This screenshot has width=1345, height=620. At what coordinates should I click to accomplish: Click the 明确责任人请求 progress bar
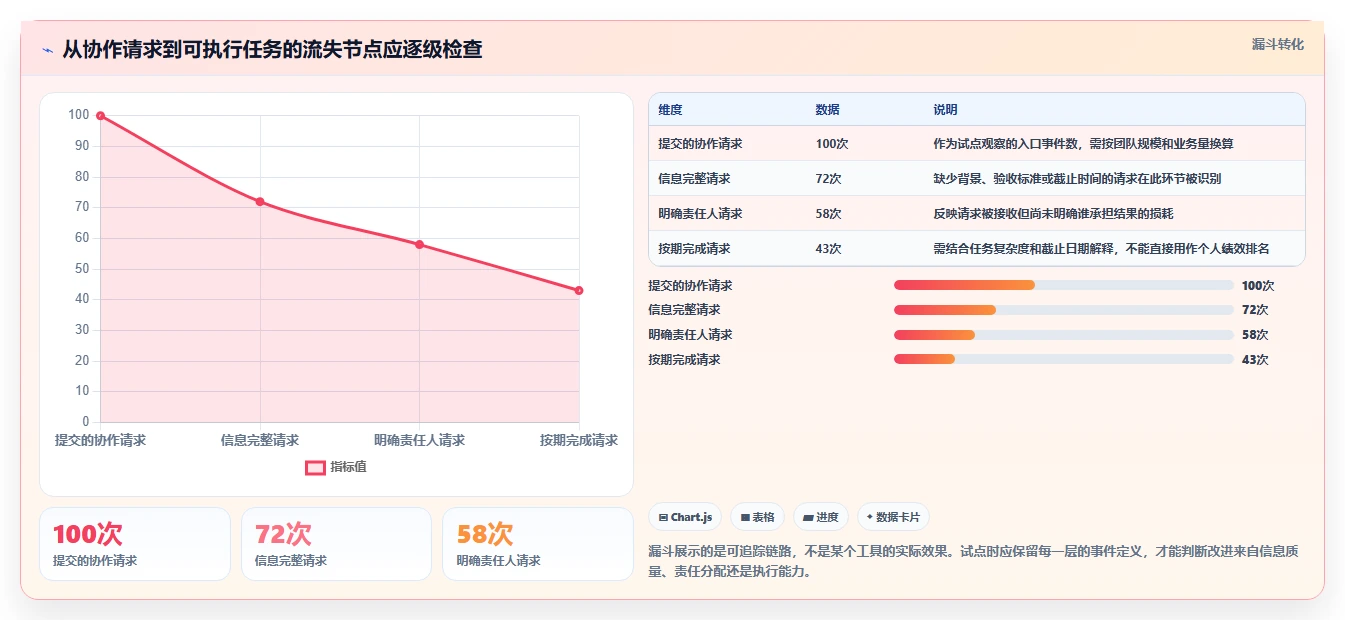1064,335
